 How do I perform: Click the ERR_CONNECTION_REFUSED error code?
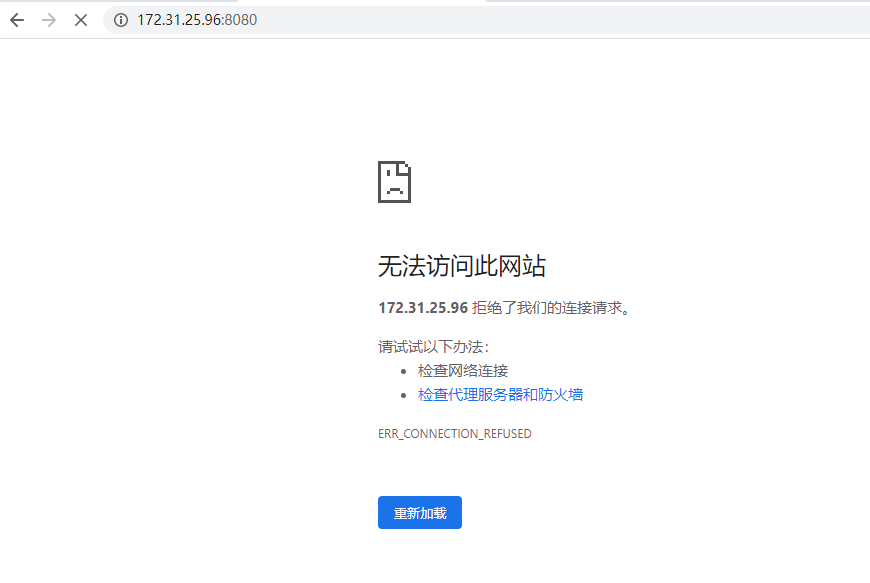(x=454, y=434)
